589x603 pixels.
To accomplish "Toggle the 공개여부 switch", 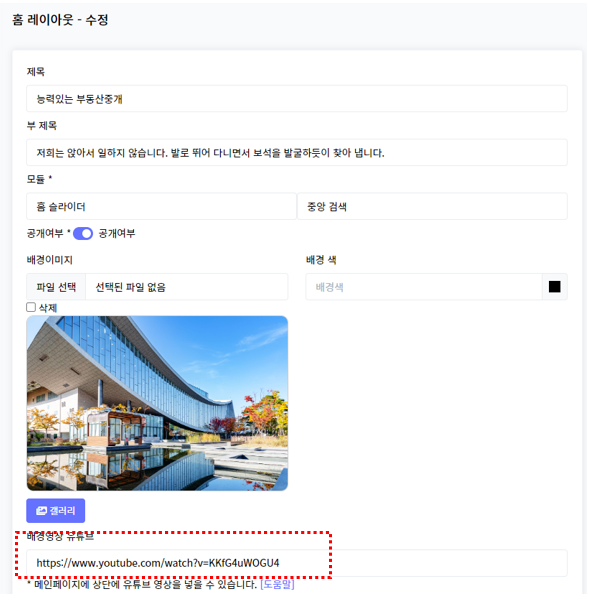I will point(83,233).
